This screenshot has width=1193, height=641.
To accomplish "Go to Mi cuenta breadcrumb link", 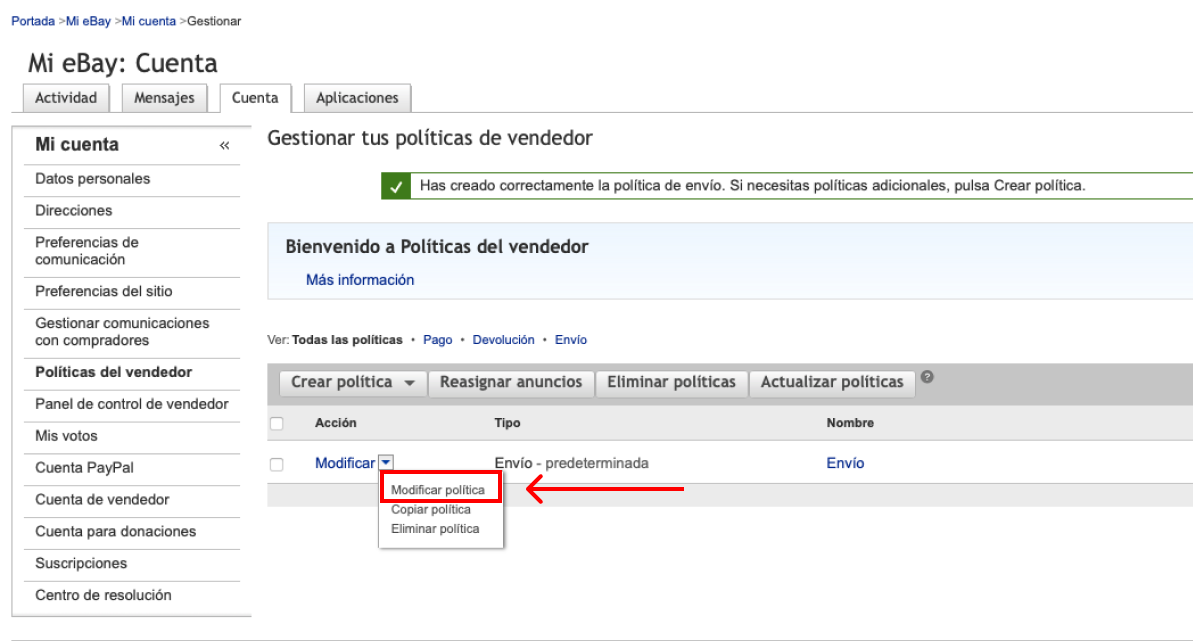I will click(149, 21).
